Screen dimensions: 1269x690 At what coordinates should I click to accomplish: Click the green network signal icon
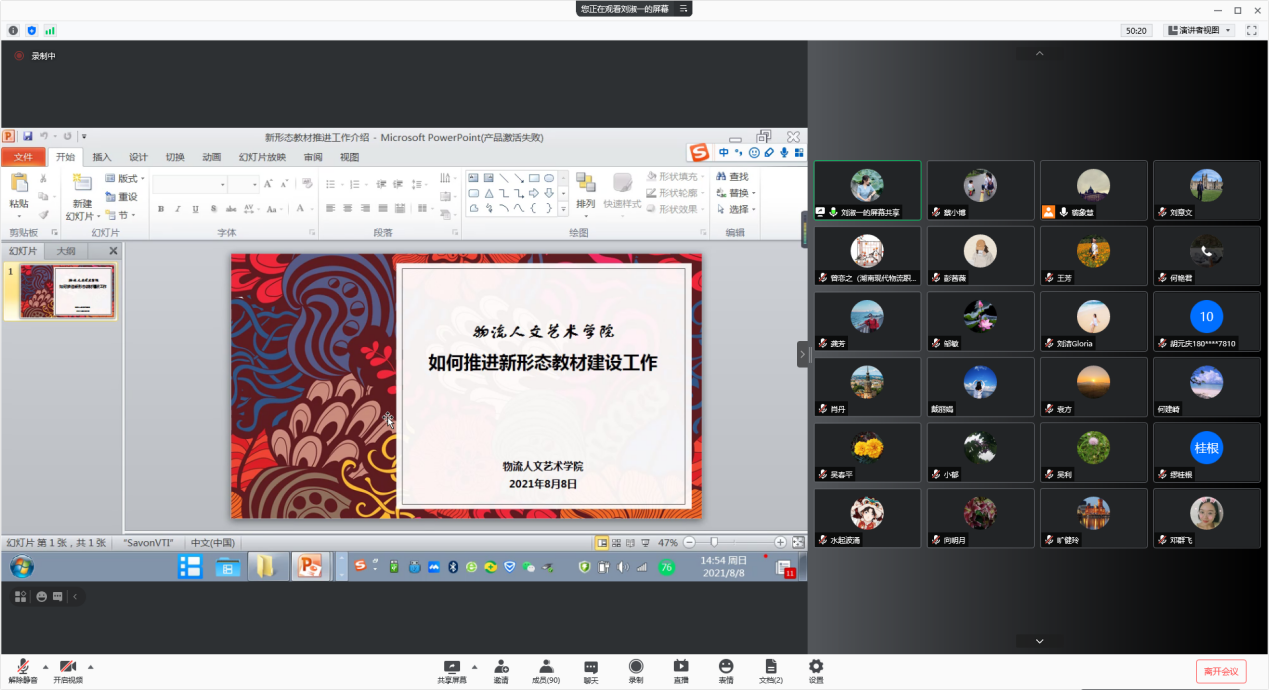click(49, 31)
